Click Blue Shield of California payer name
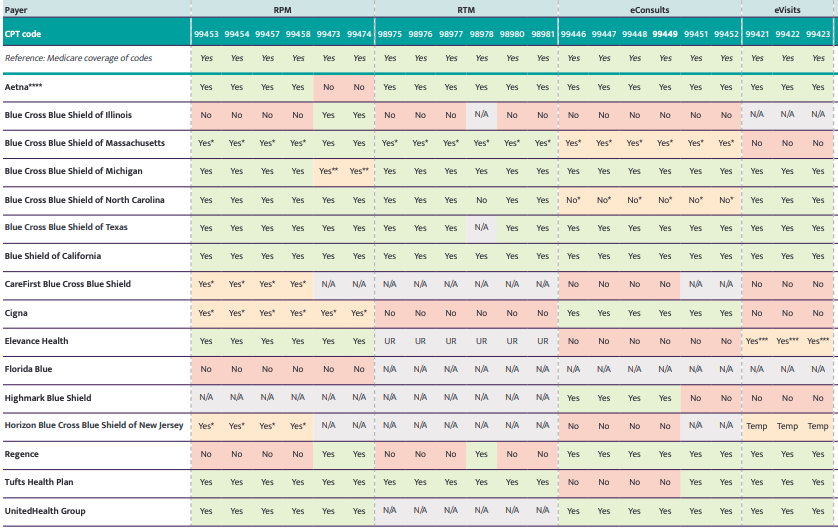 click(62, 256)
